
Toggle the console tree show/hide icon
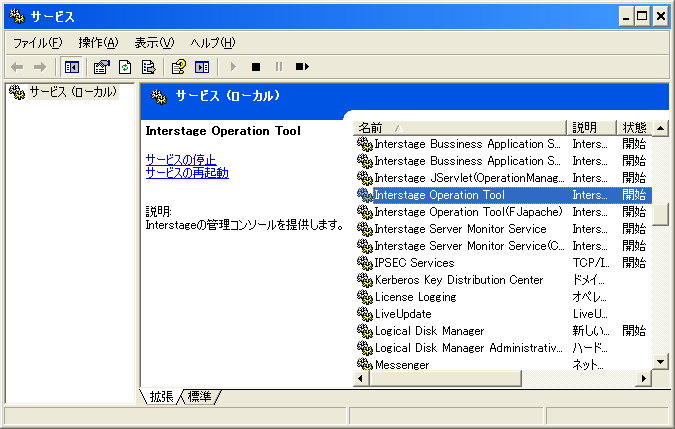tap(71, 67)
